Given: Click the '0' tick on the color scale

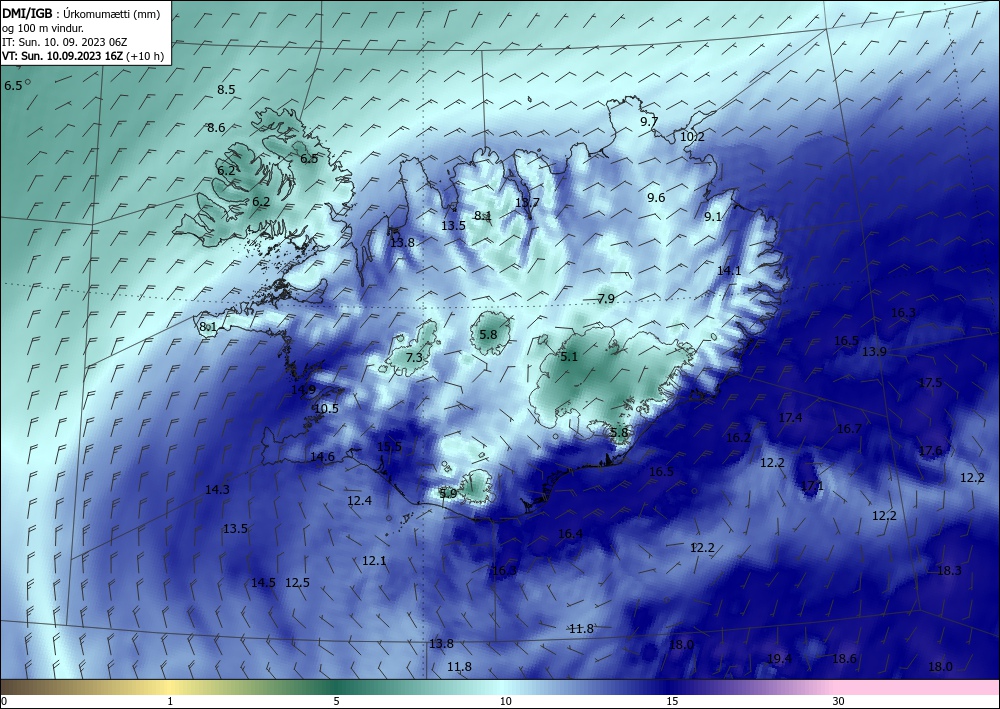Looking at the screenshot, I should (4, 702).
